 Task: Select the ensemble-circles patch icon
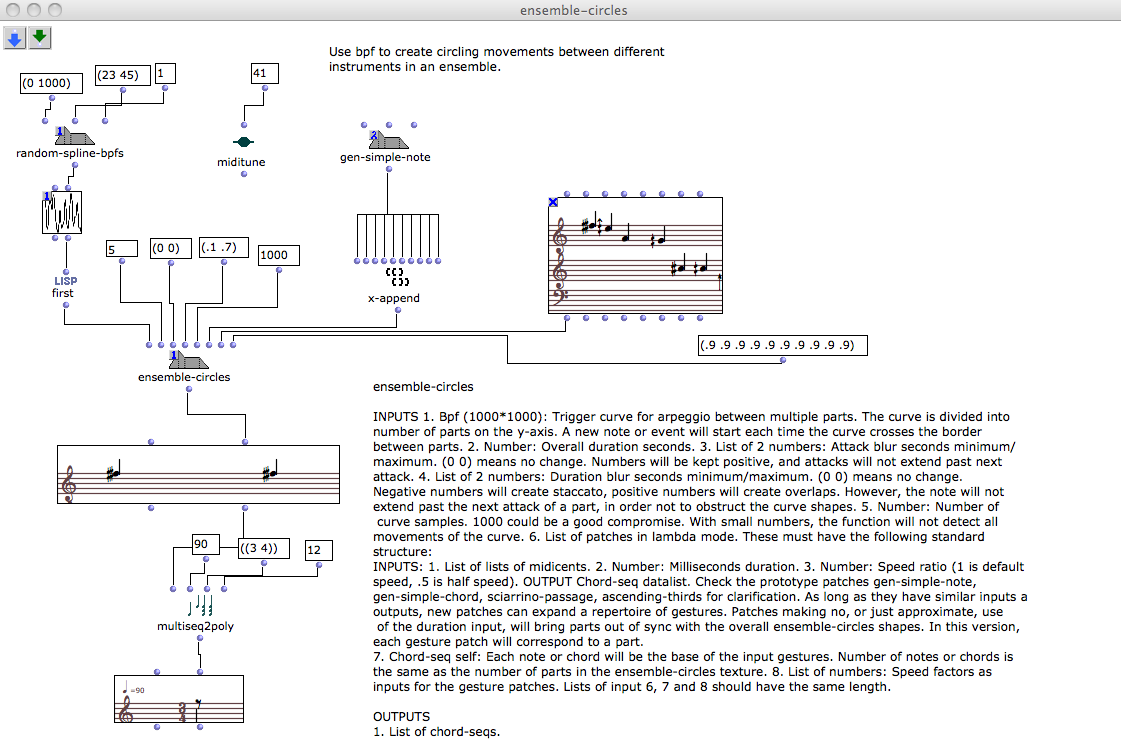pos(185,361)
